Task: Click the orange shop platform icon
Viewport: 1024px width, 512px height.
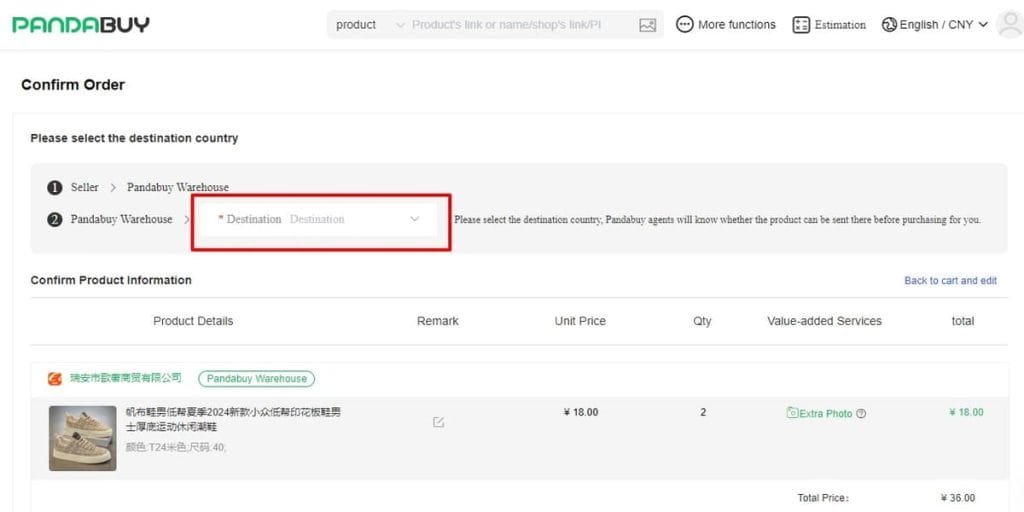Action: (55, 378)
